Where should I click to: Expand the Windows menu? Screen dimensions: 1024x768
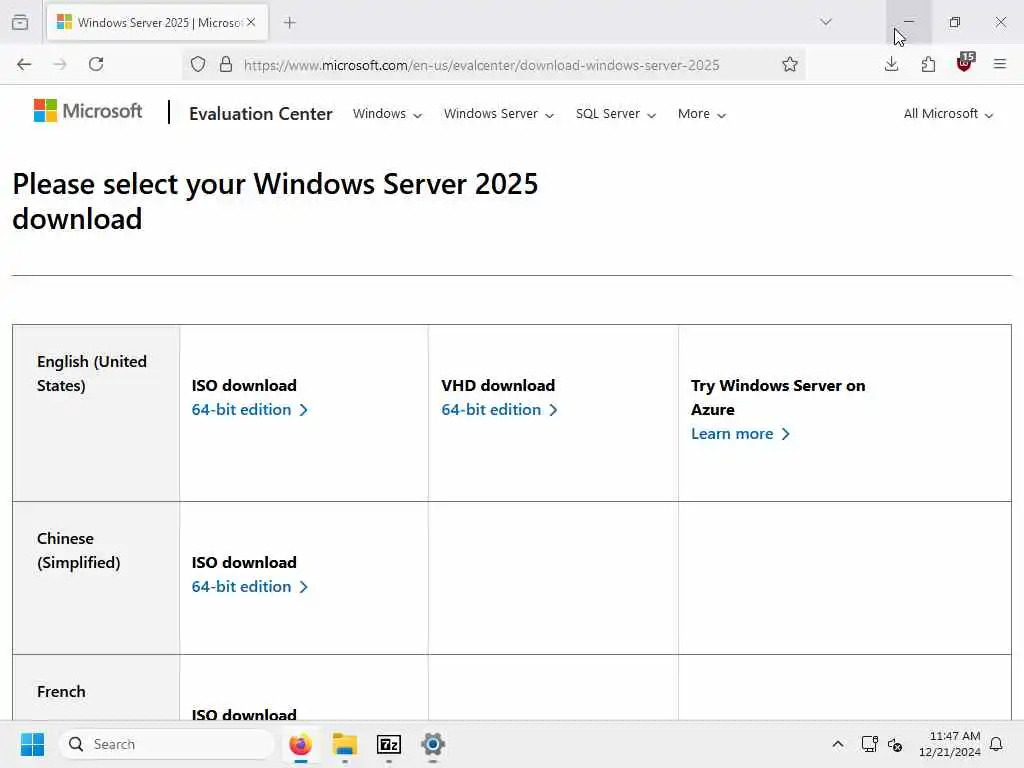pyautogui.click(x=387, y=114)
